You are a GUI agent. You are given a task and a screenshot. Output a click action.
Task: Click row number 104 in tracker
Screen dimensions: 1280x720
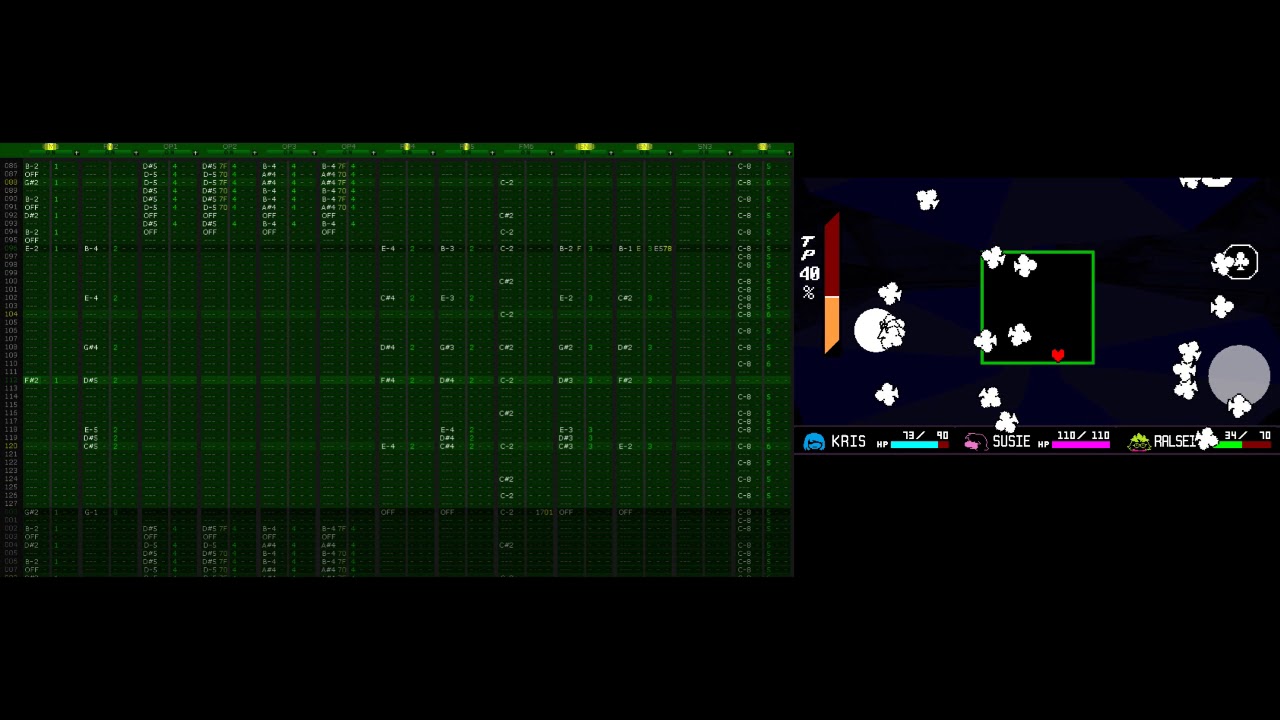click(11, 314)
